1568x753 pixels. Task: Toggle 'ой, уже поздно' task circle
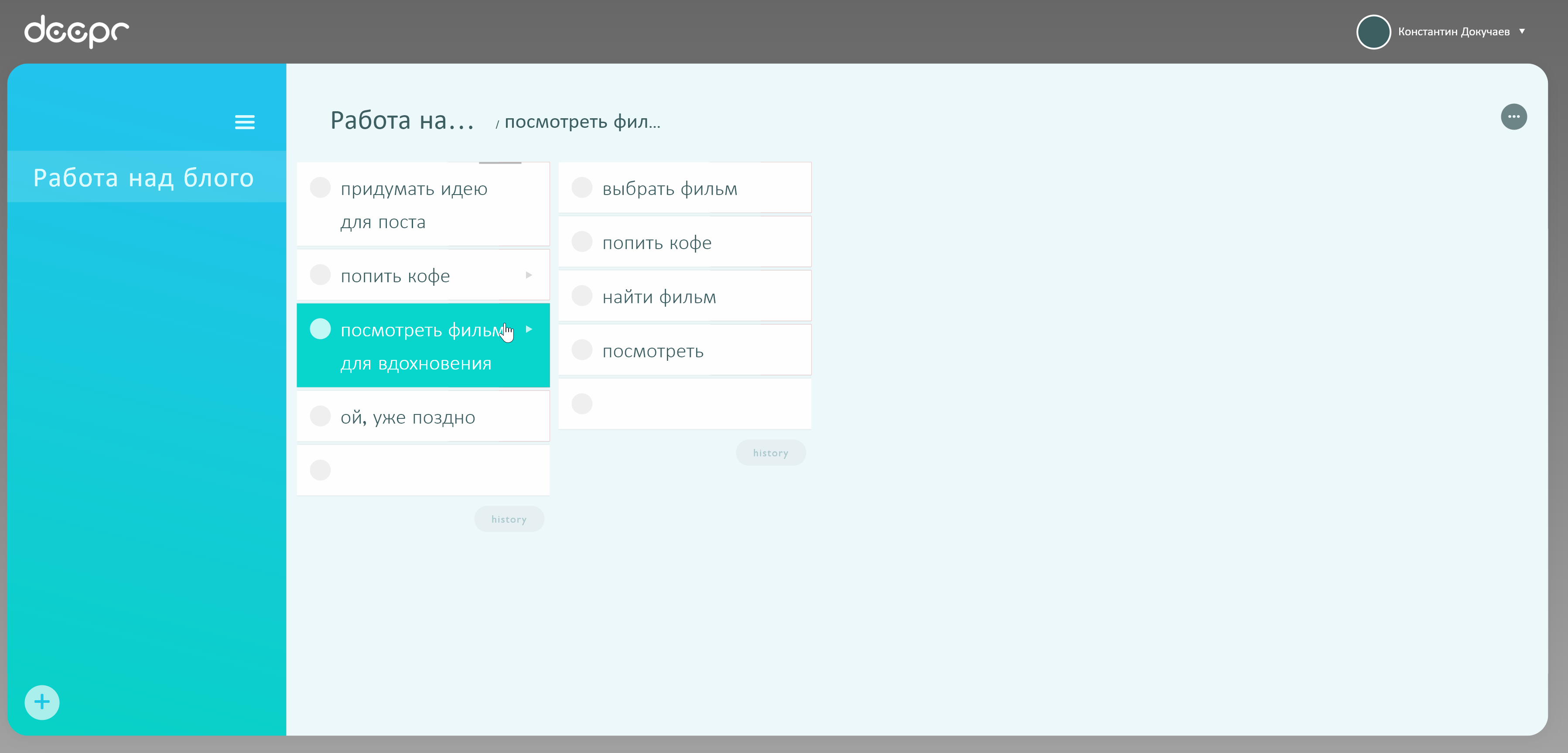pyautogui.click(x=320, y=416)
